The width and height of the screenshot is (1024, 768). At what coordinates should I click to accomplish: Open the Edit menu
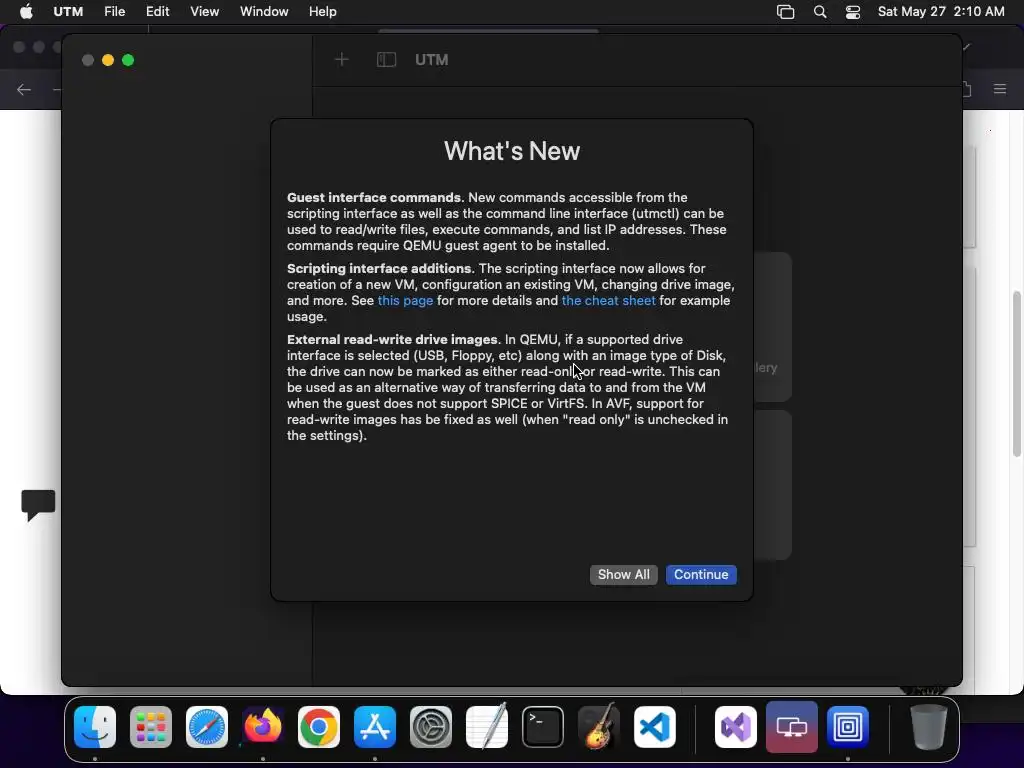[157, 12]
